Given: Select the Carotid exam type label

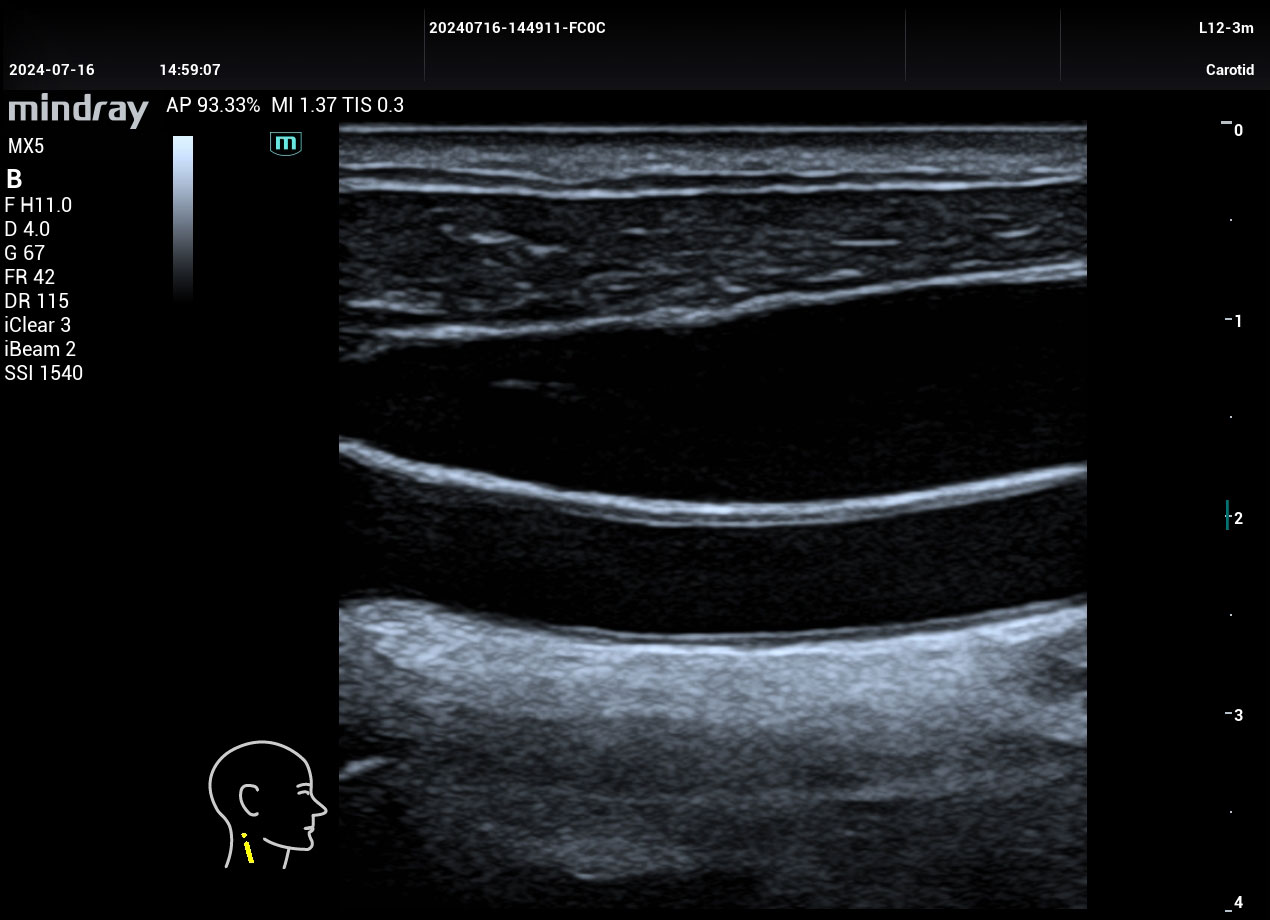Looking at the screenshot, I should pyautogui.click(x=1229, y=70).
